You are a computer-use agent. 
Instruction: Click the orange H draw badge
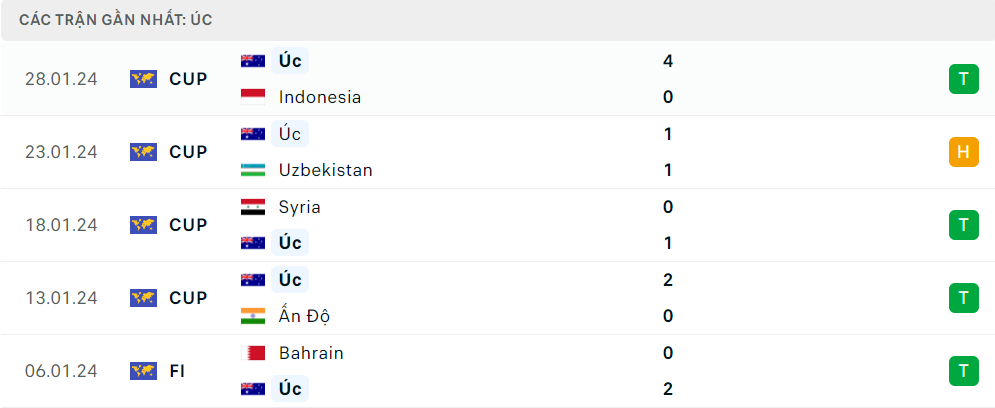pyautogui.click(x=963, y=152)
